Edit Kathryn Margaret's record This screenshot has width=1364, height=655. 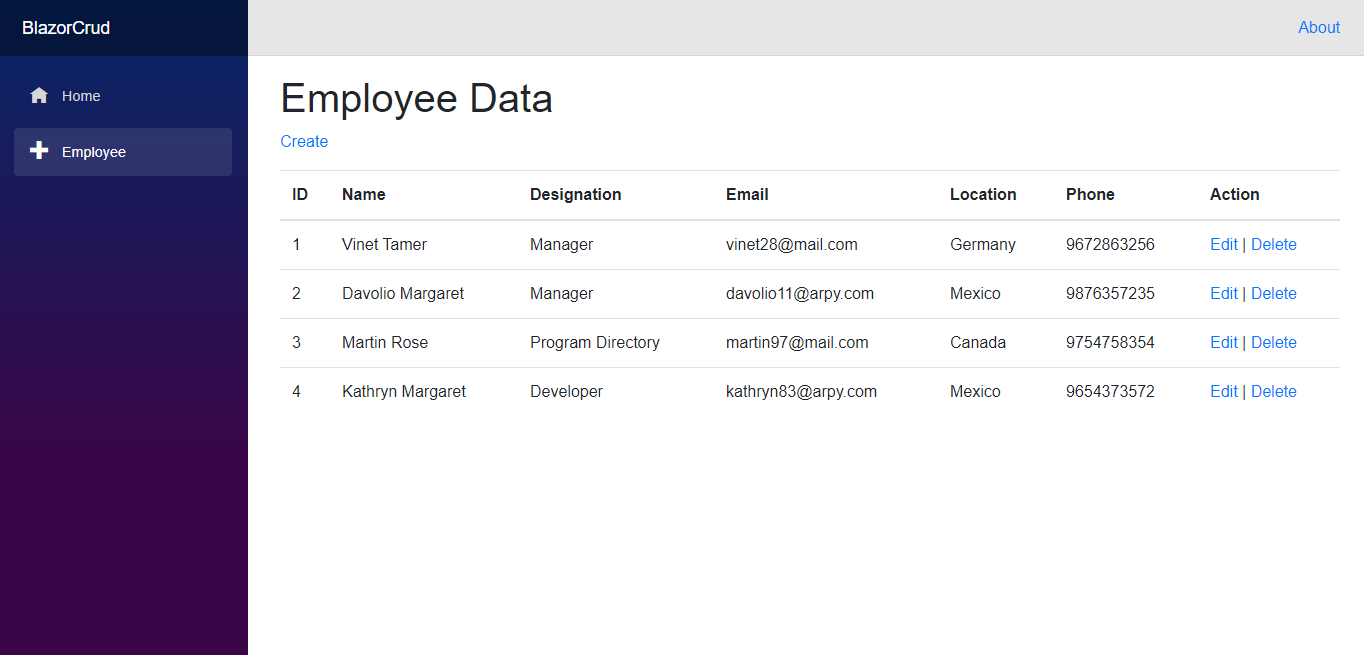pos(1223,391)
